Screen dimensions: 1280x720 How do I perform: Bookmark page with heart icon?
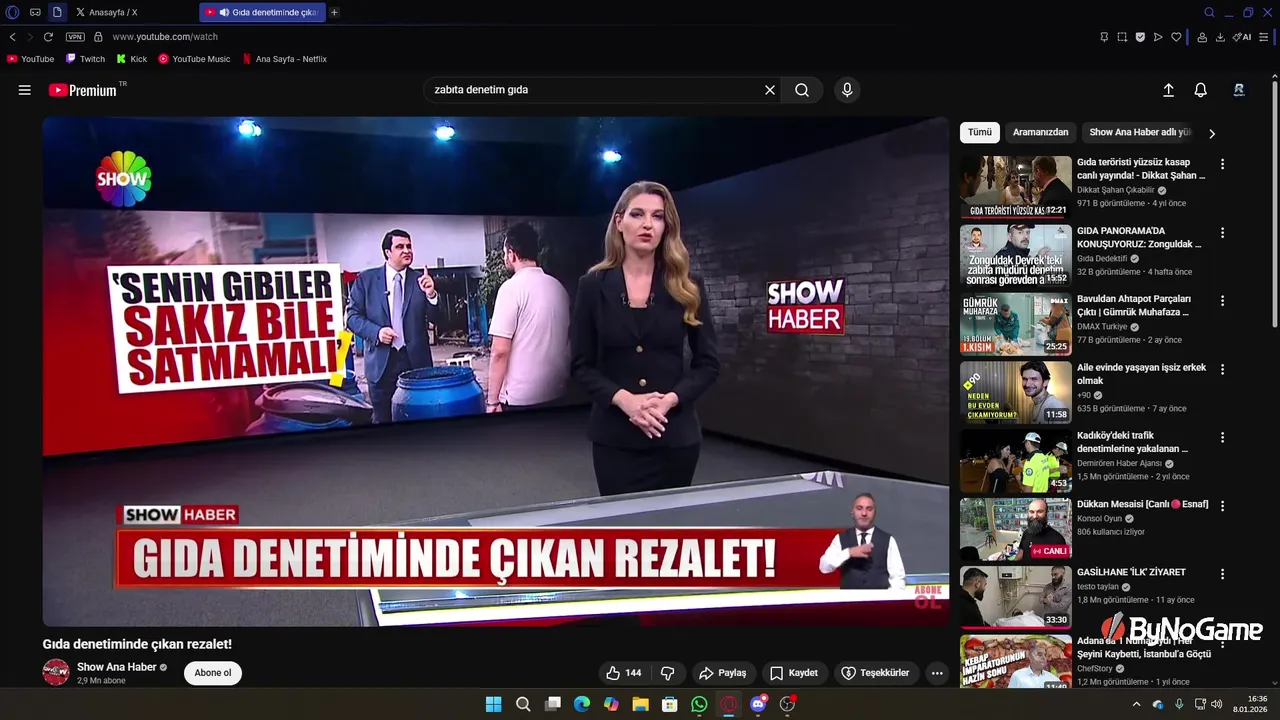pyautogui.click(x=1176, y=37)
